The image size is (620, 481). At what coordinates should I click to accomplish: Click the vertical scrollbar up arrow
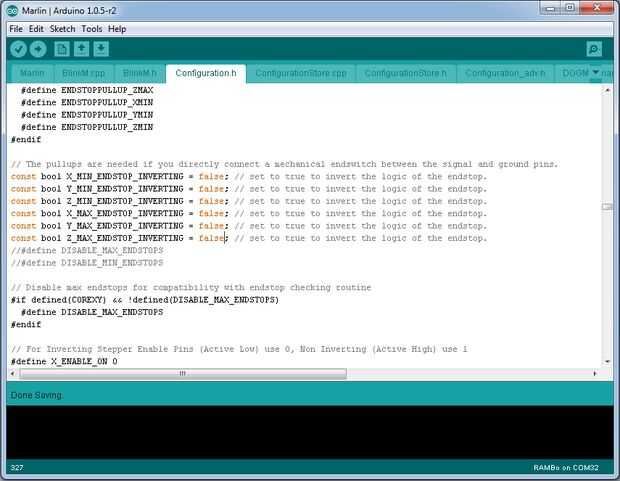pos(607,90)
